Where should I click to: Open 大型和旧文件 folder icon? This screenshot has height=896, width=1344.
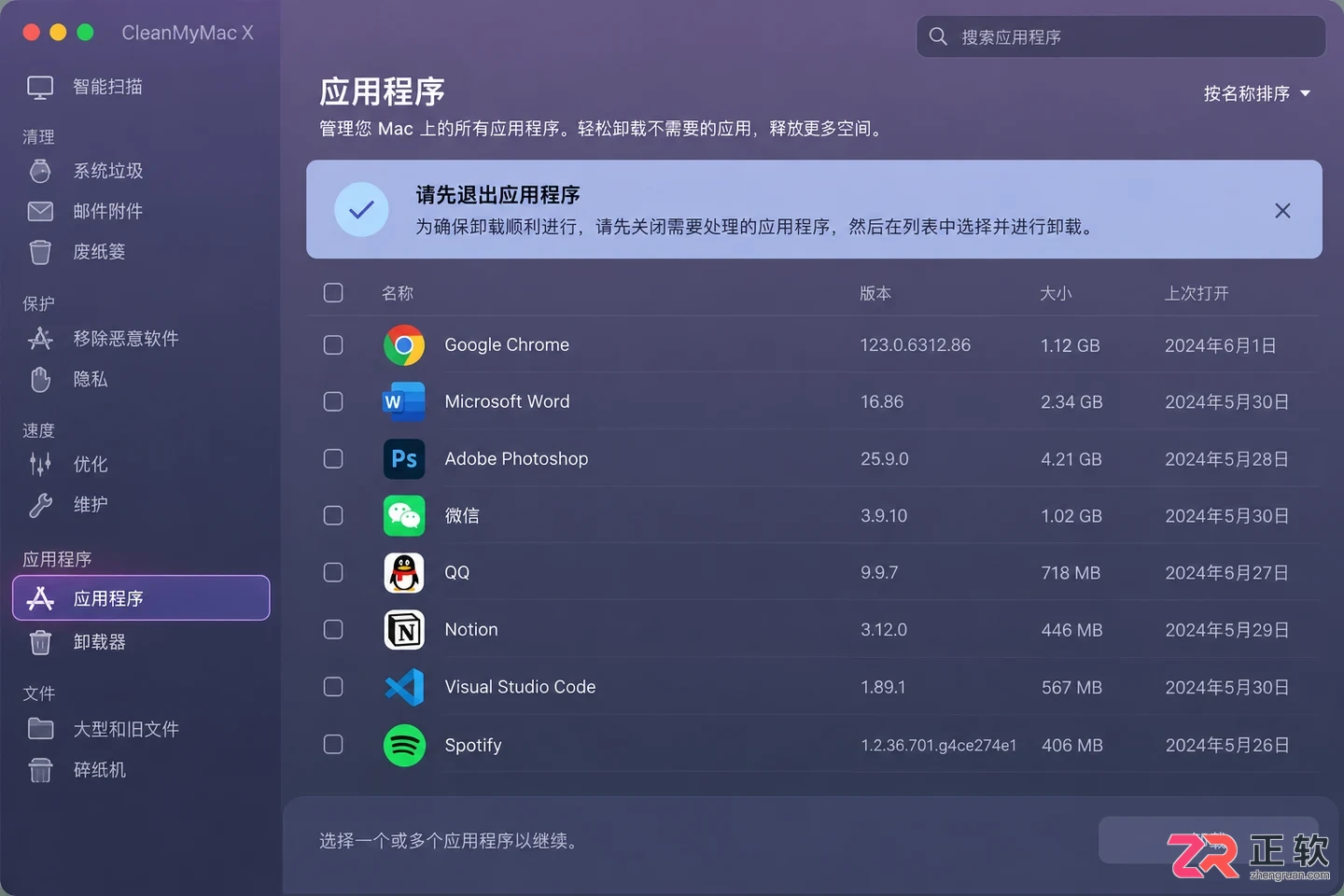click(40, 729)
